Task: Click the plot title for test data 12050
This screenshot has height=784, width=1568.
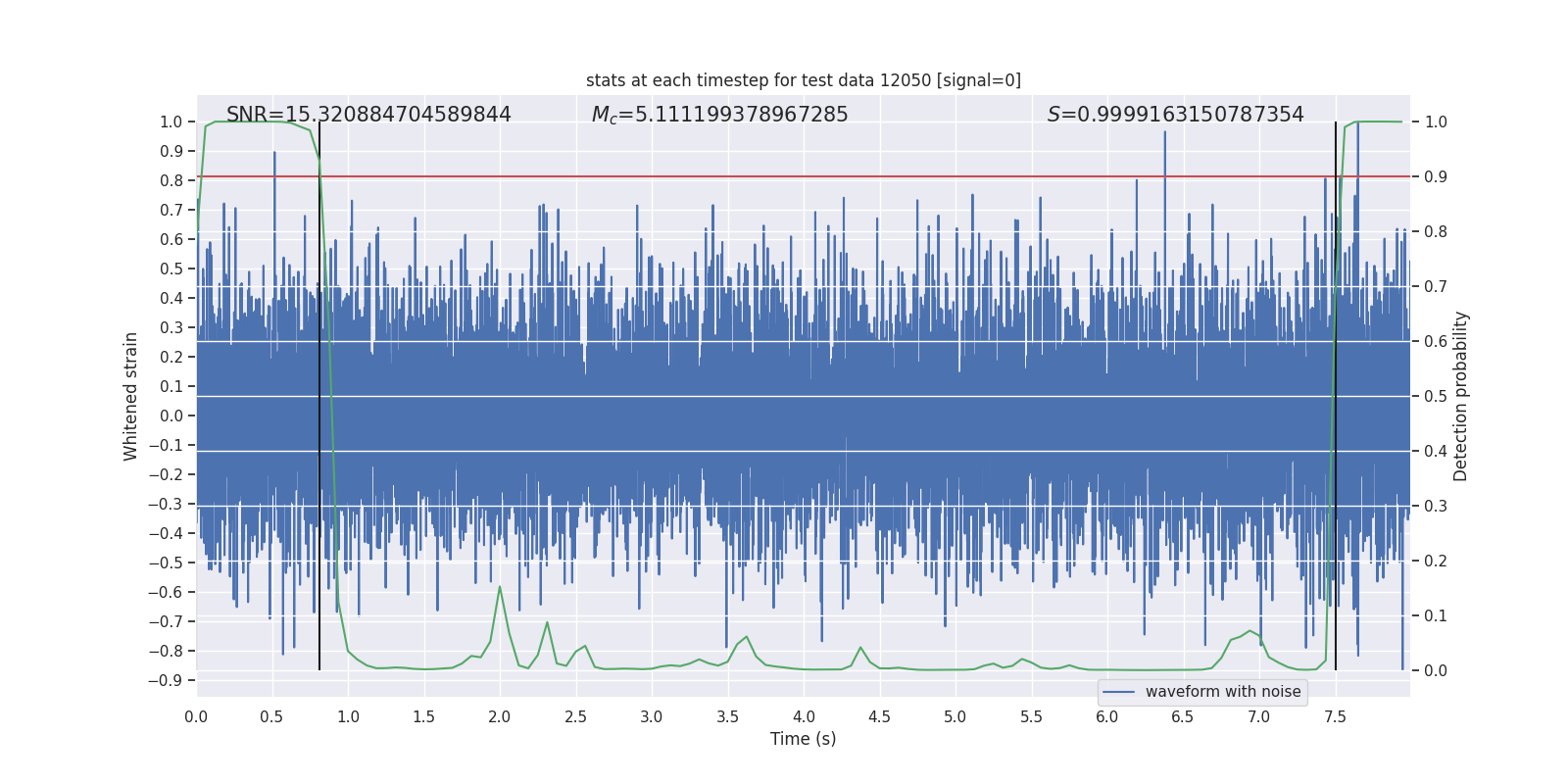Action: pos(803,80)
